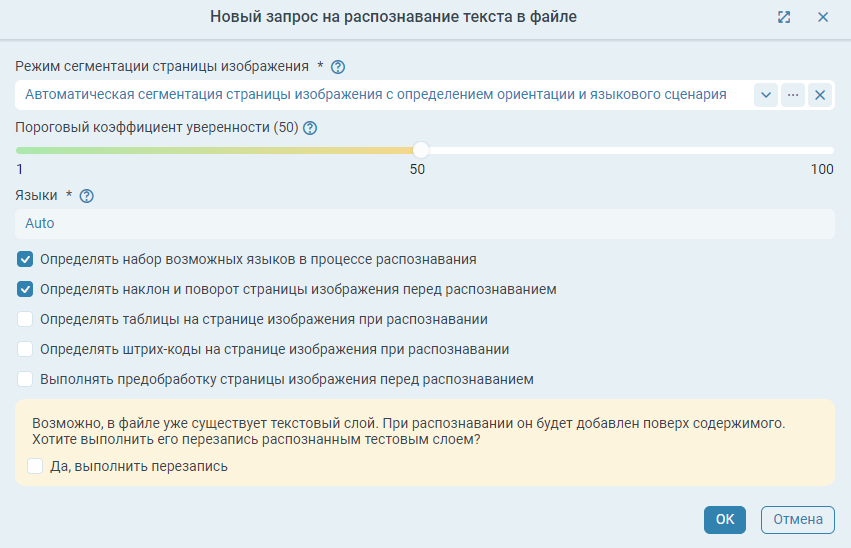The width and height of the screenshot is (851, 548).
Task: Open help for confidence threshold coefficient
Action: [x=310, y=128]
